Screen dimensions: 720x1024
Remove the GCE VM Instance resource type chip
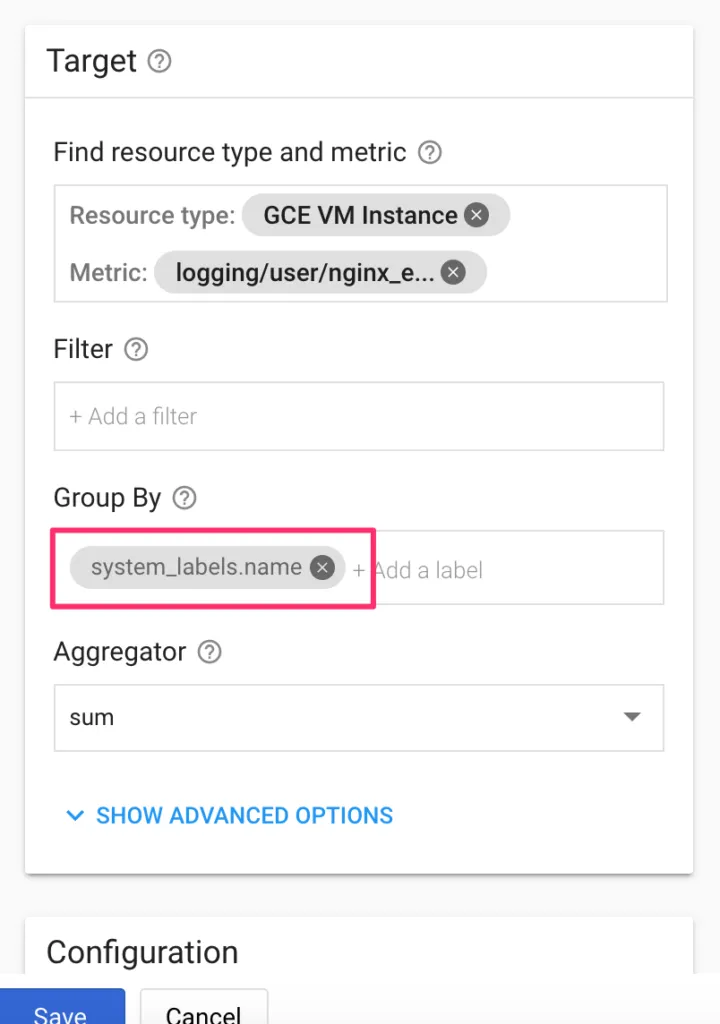476,215
